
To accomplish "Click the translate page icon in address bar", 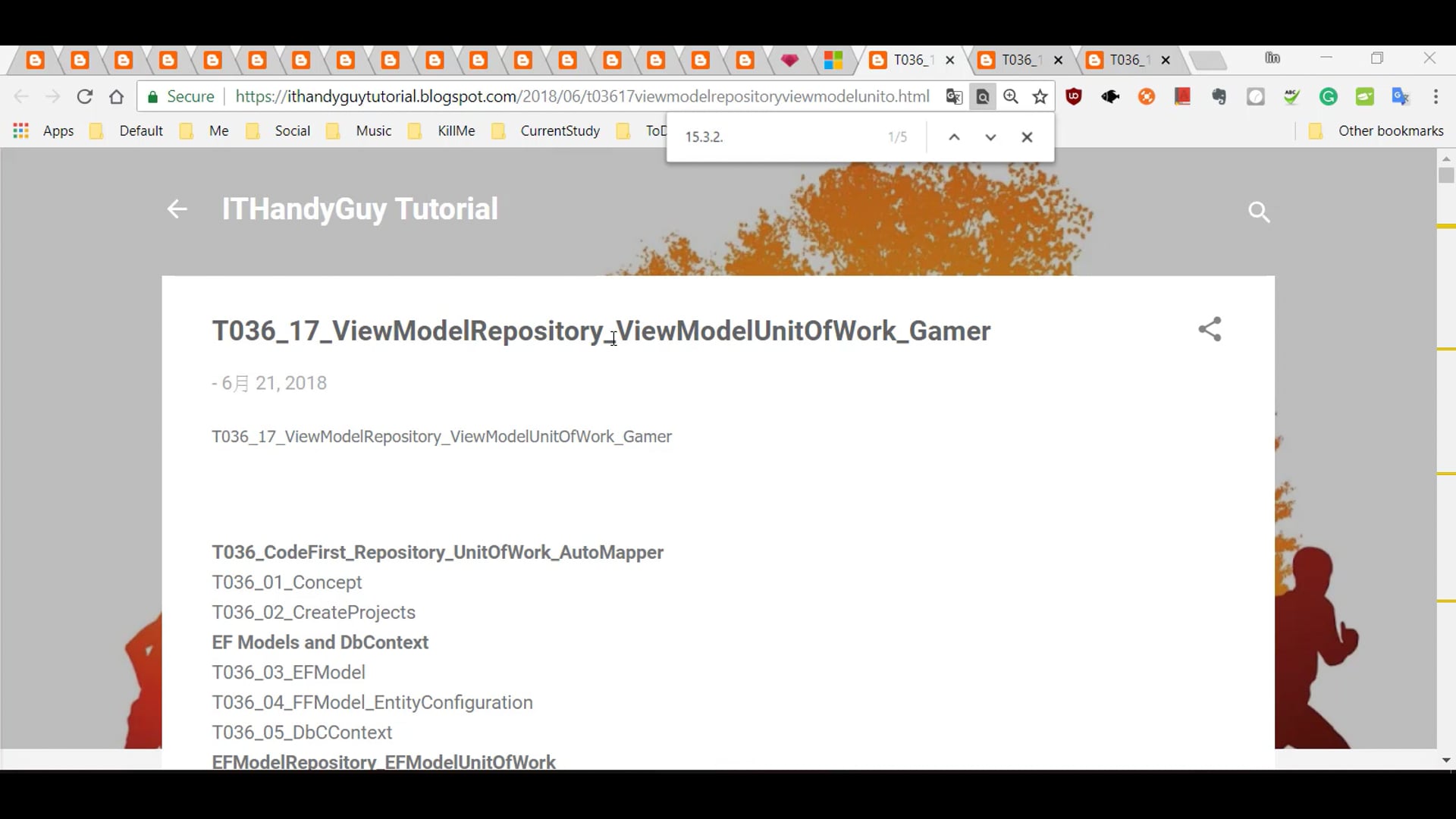I will pyautogui.click(x=954, y=96).
